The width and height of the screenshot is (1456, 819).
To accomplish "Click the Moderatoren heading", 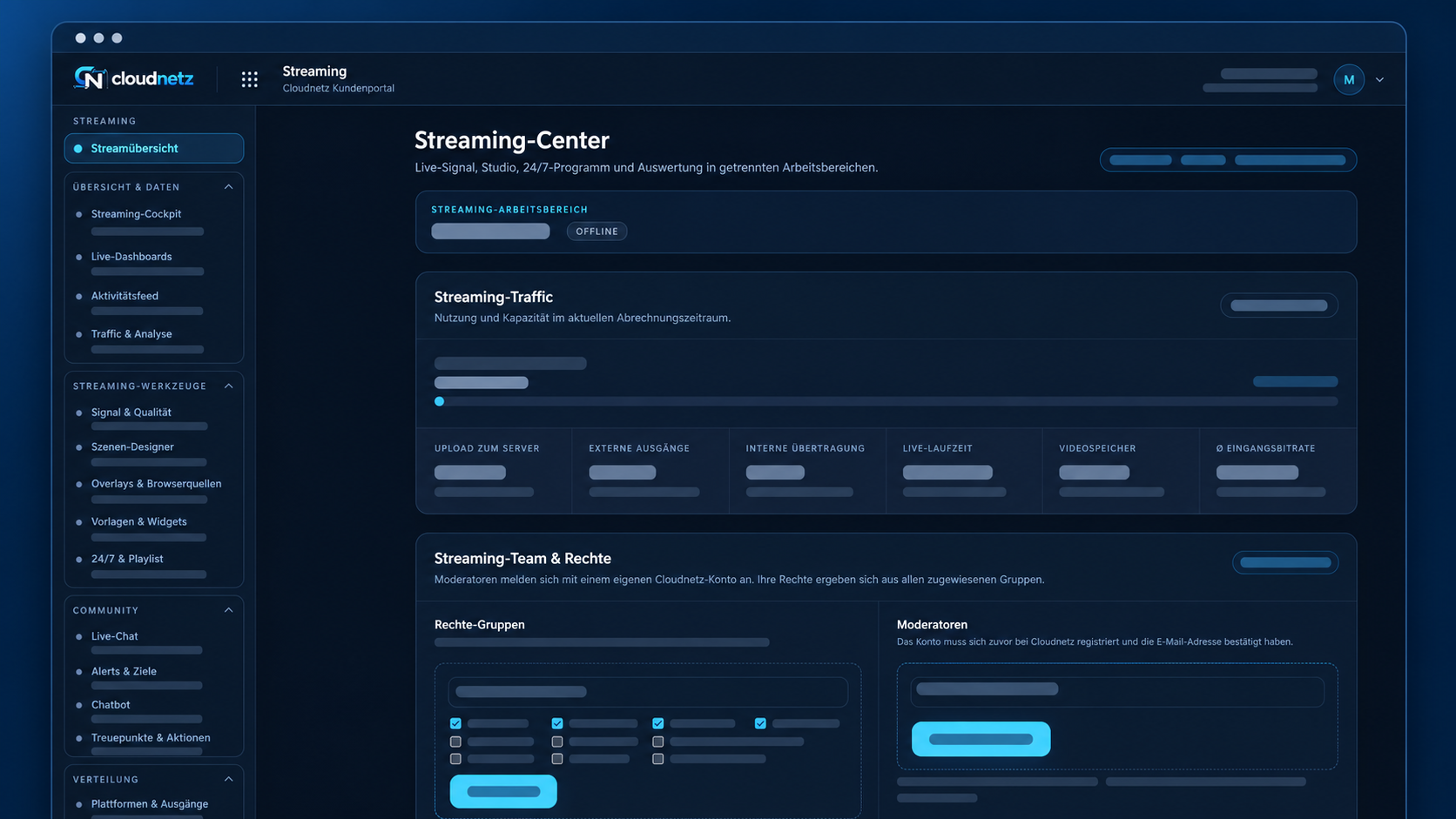I will [932, 625].
